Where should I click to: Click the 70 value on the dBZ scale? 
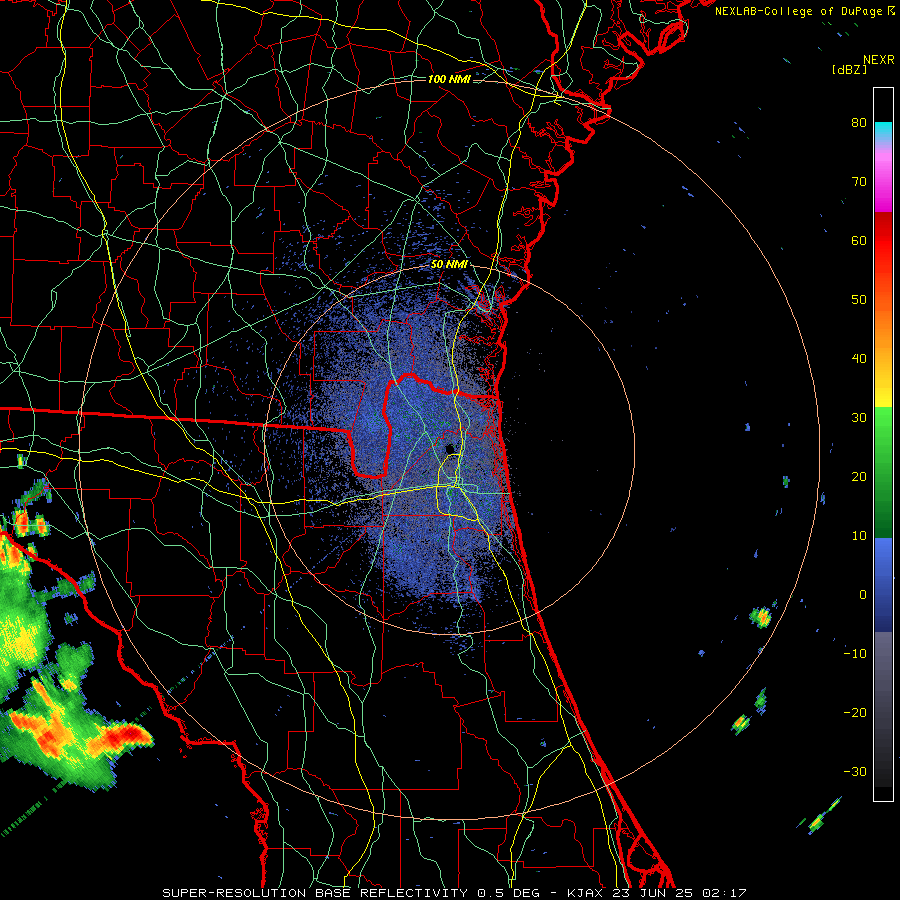point(859,181)
